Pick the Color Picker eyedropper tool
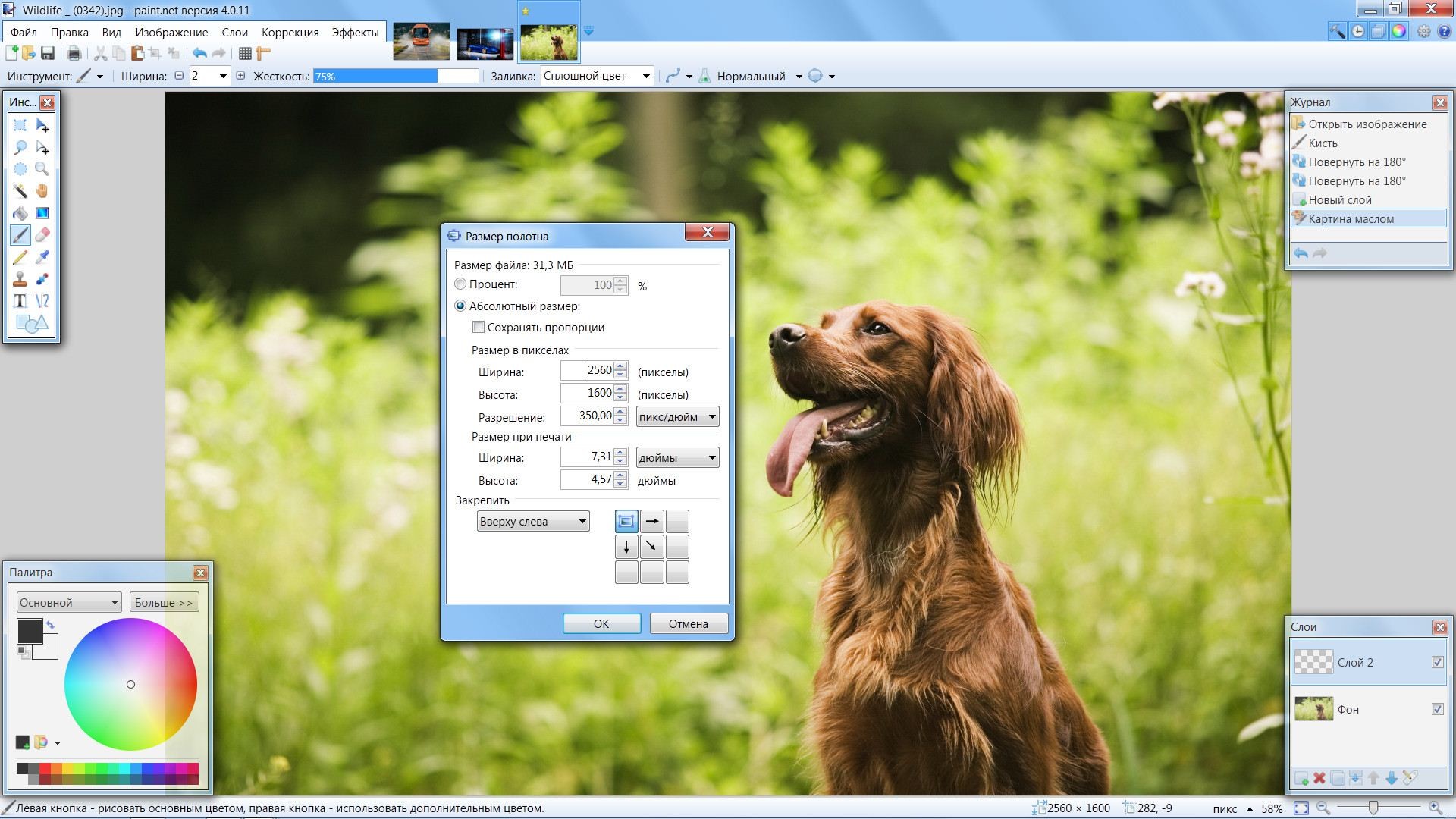The image size is (1456, 819). (42, 257)
